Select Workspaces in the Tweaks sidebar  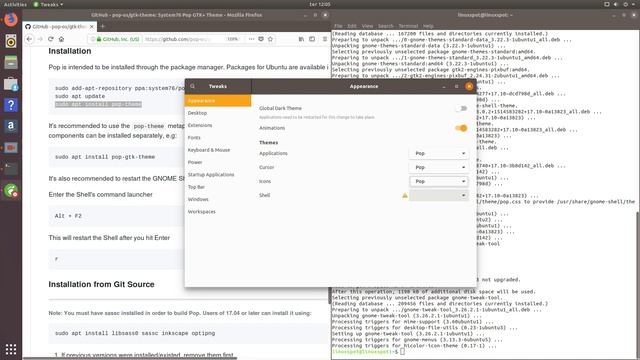(218, 212)
